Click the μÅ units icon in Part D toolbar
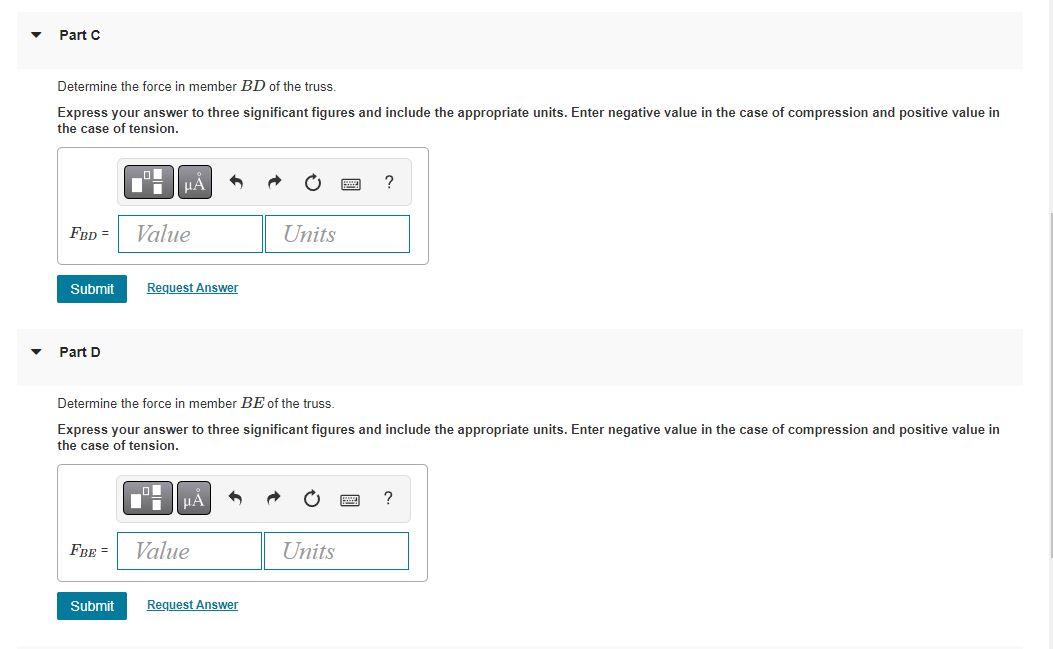 (x=194, y=498)
